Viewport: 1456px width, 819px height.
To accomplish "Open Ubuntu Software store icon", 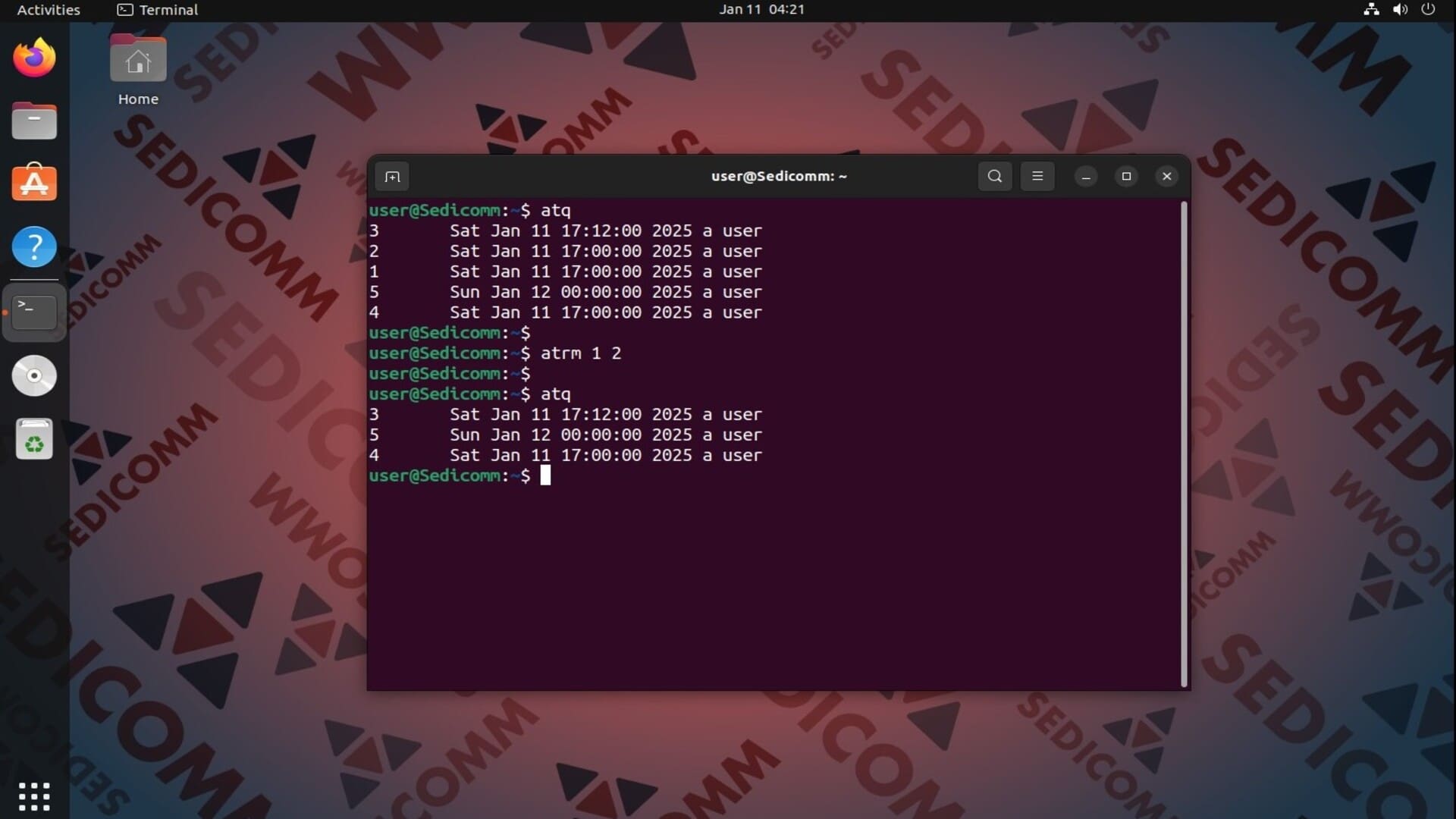I will 34,184.
